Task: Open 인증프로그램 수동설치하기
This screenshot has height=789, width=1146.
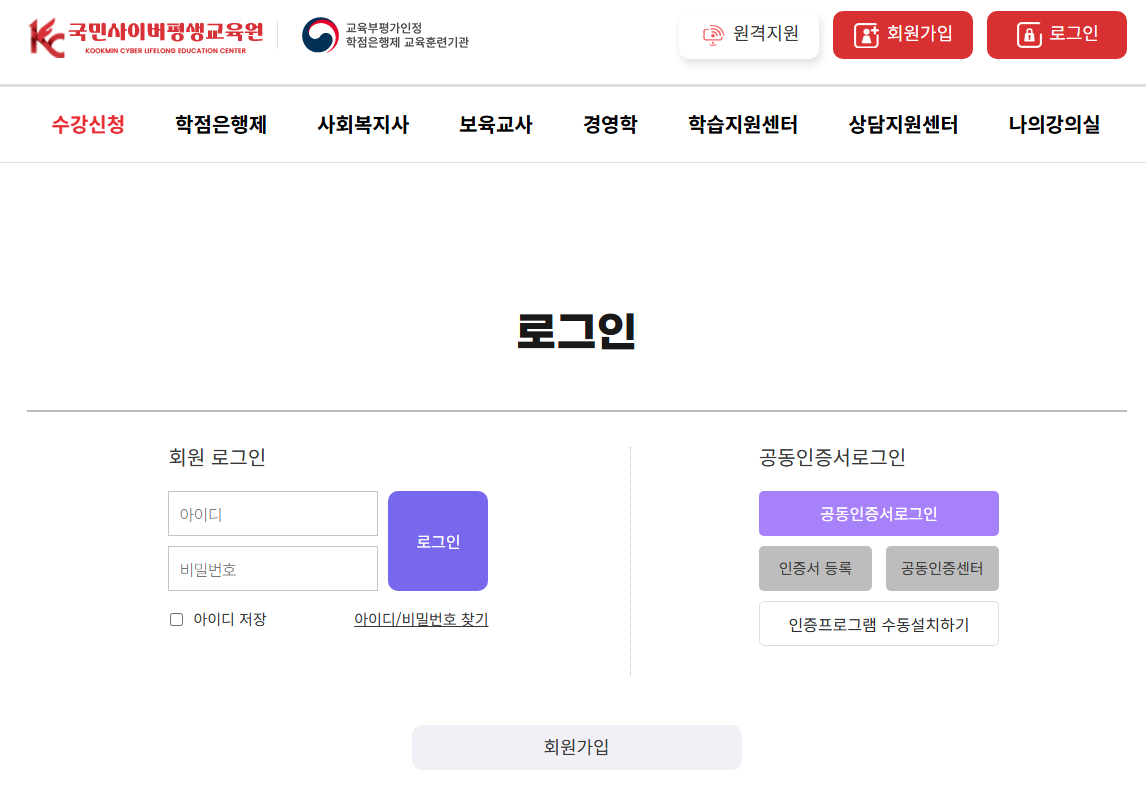Action: (878, 623)
